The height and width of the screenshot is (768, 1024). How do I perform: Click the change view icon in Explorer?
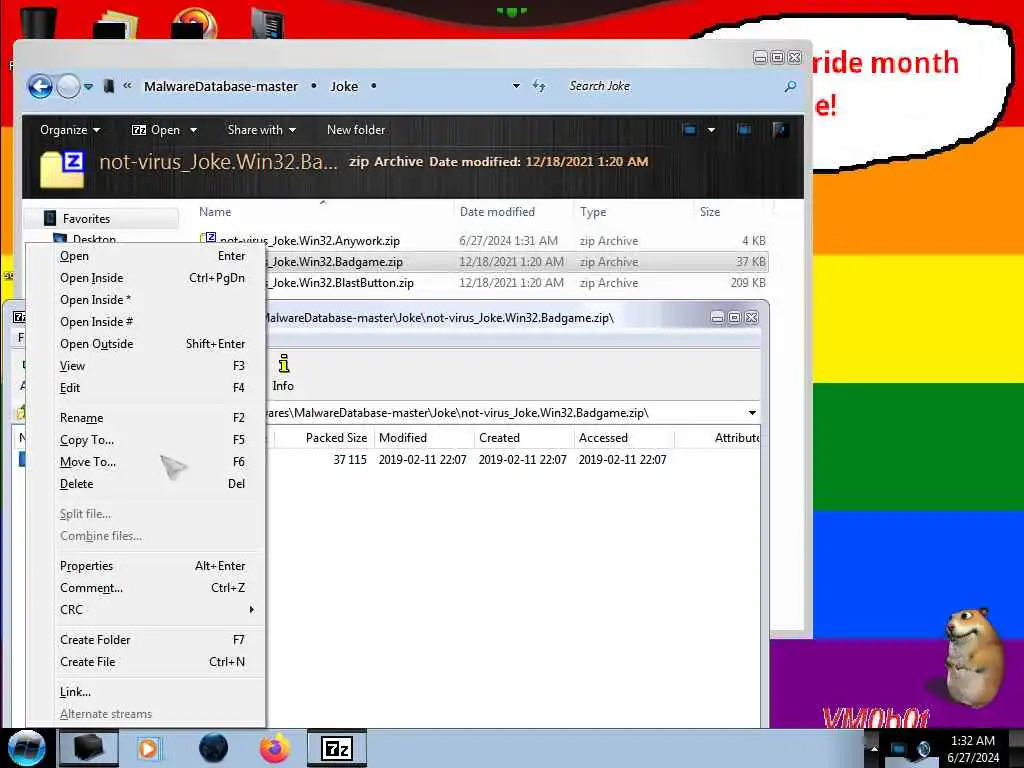[x=689, y=130]
